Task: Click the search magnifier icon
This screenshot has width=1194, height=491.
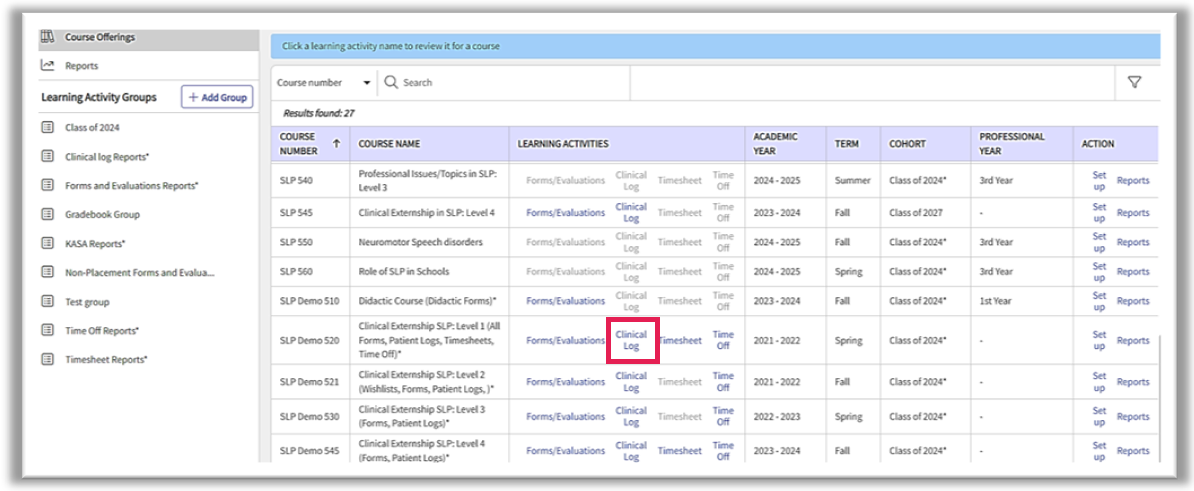Action: coord(391,83)
